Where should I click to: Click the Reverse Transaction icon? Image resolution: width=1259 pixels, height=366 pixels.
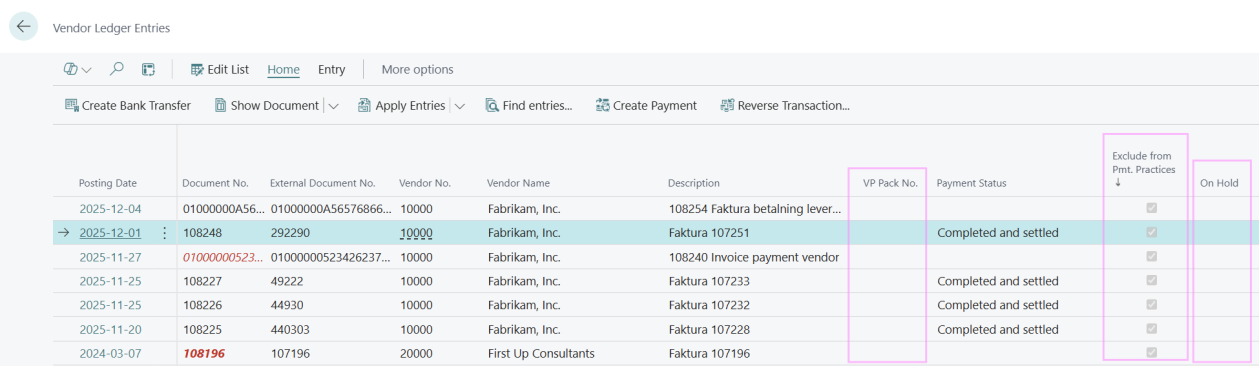click(x=727, y=105)
